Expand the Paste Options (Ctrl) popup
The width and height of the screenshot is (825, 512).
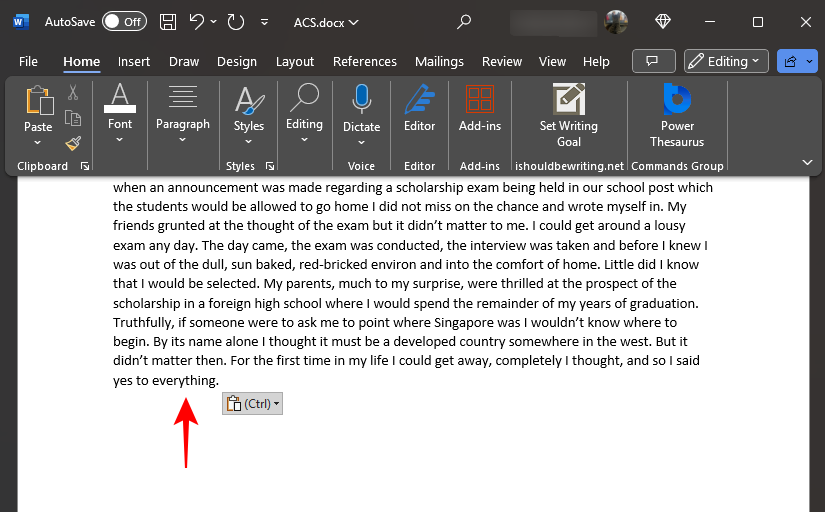pyautogui.click(x=252, y=403)
